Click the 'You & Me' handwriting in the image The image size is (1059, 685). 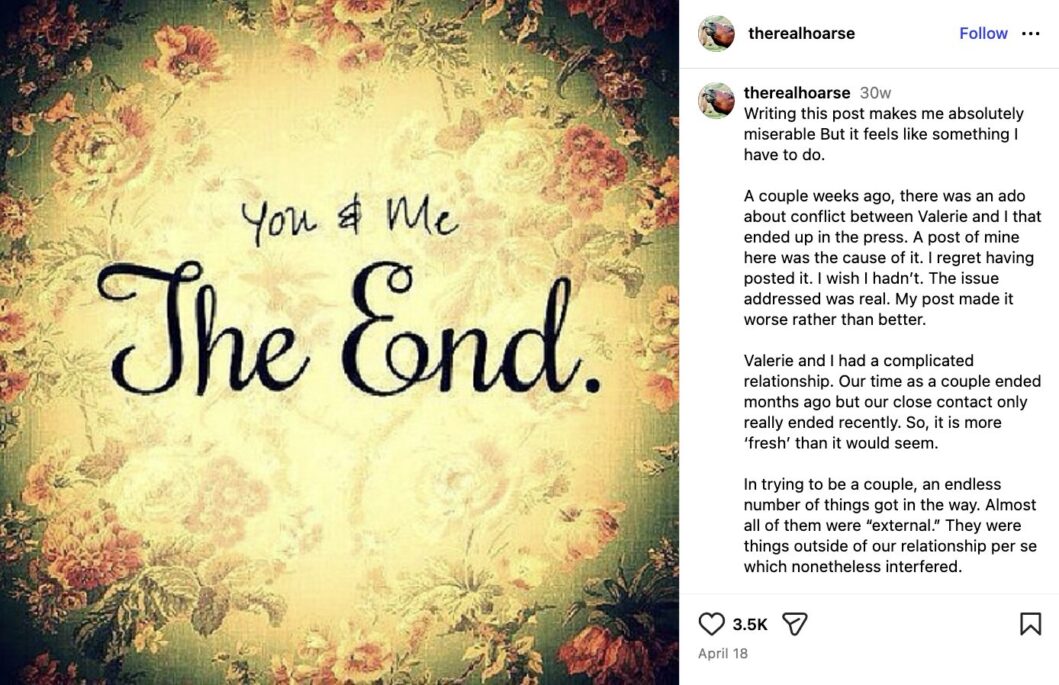pos(349,218)
